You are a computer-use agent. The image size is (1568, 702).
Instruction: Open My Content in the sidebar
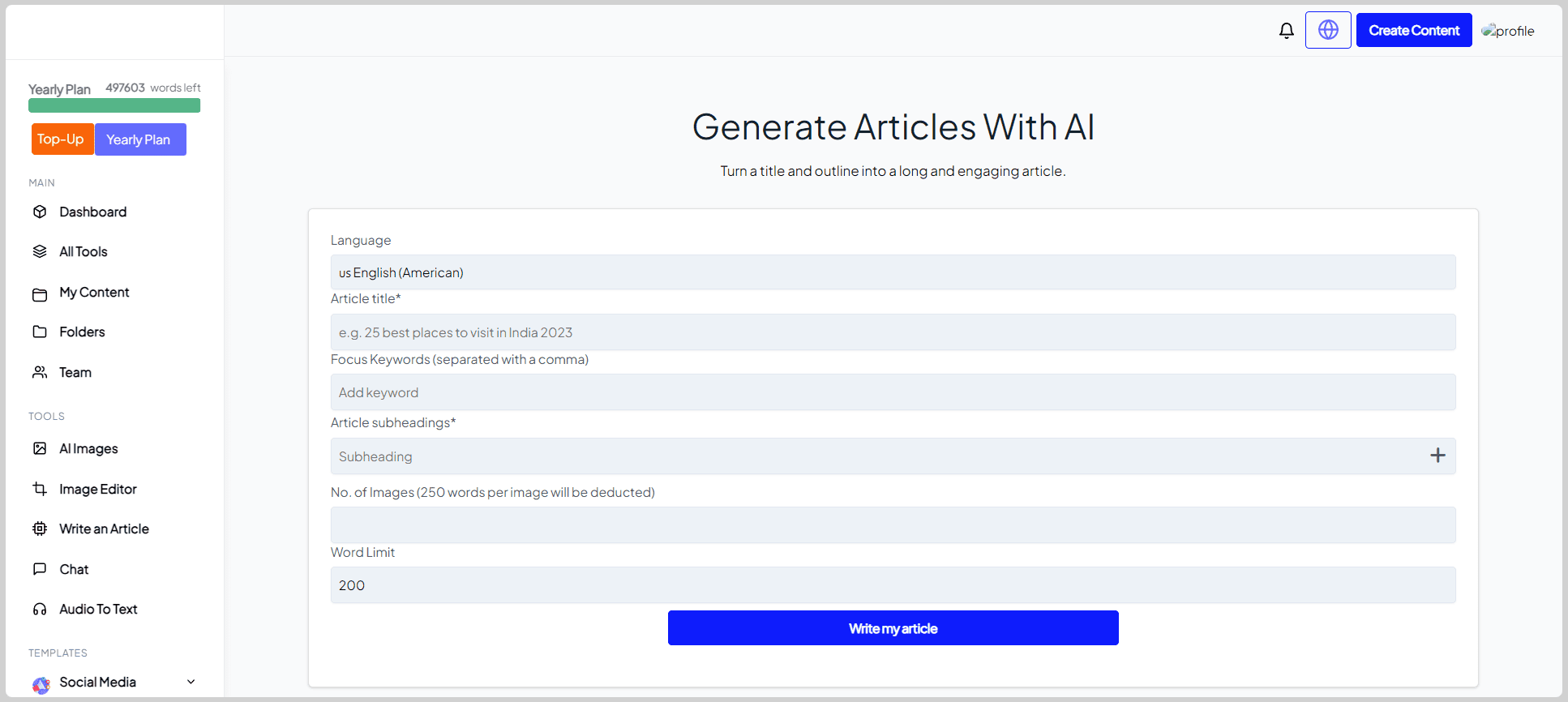94,292
